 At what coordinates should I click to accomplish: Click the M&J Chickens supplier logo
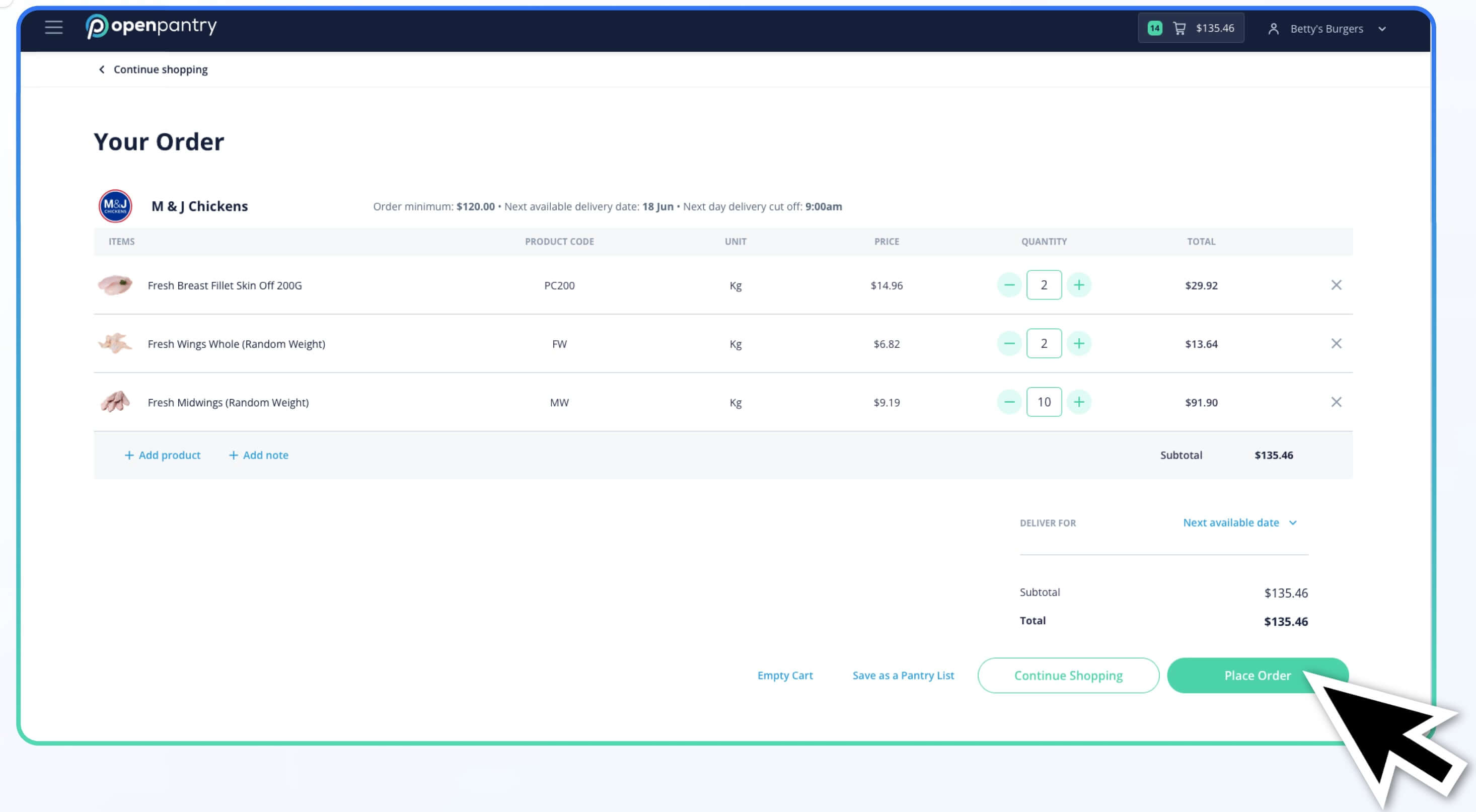pos(115,206)
